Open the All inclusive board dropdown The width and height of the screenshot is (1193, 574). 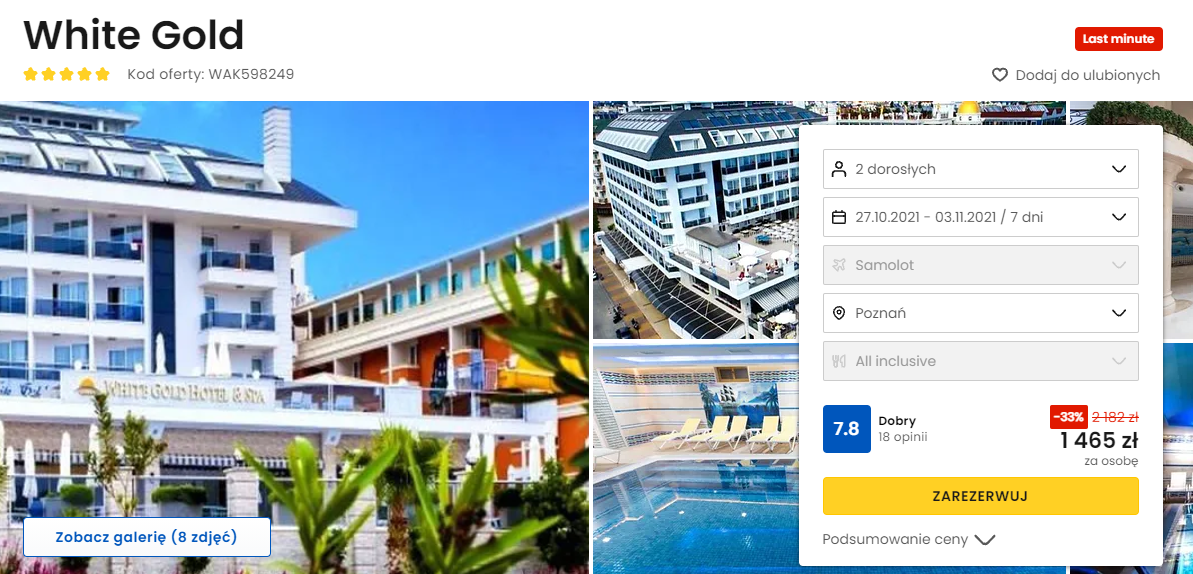(981, 361)
